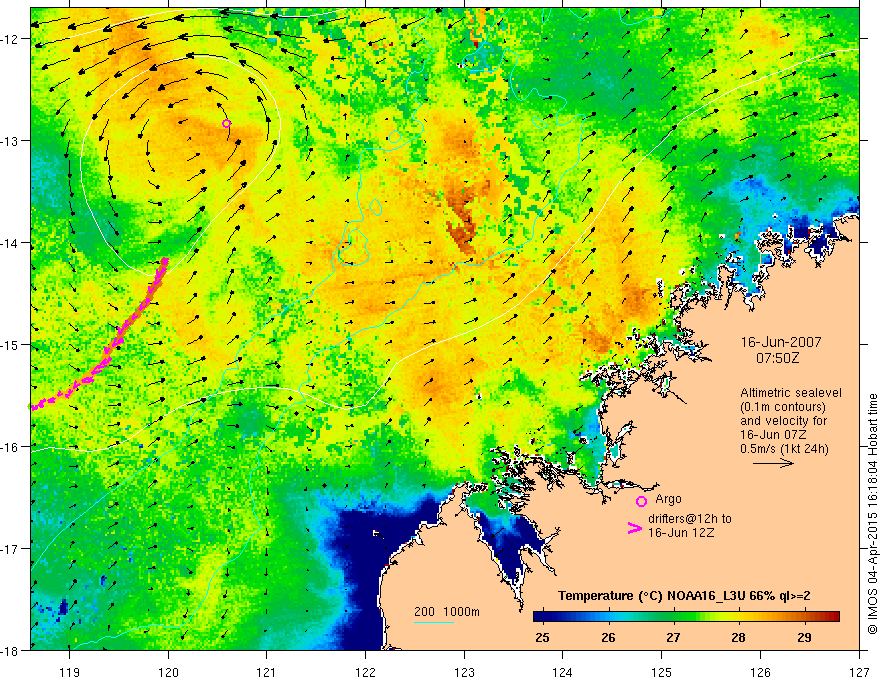Screen dimensions: 880x680
Task: Click the IMOS copyright timestamp text
Action: 873,515
